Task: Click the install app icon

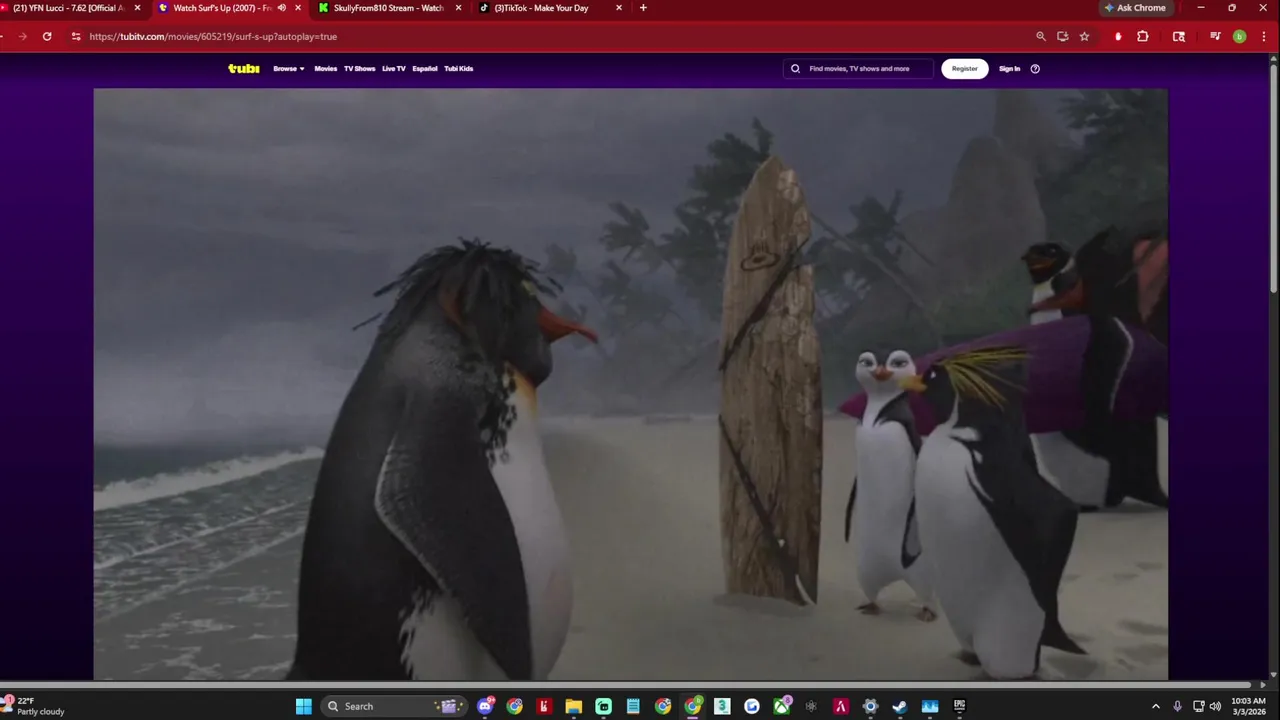Action: pyautogui.click(x=1063, y=36)
